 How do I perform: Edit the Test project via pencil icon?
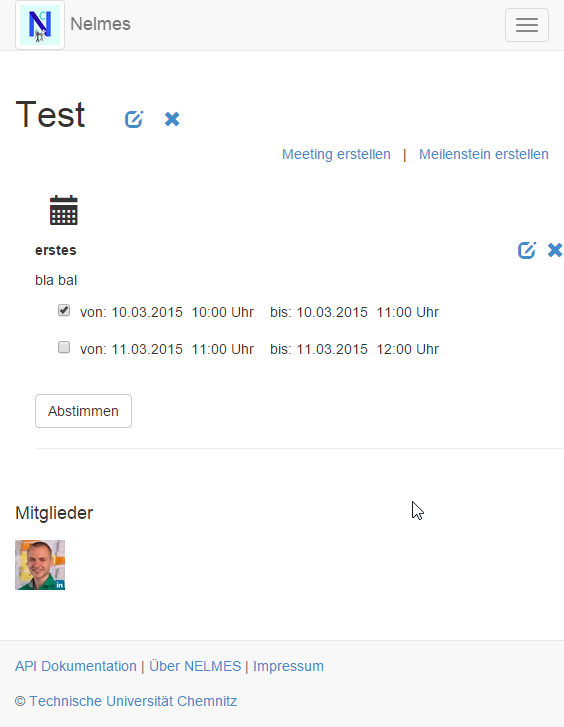tap(134, 119)
